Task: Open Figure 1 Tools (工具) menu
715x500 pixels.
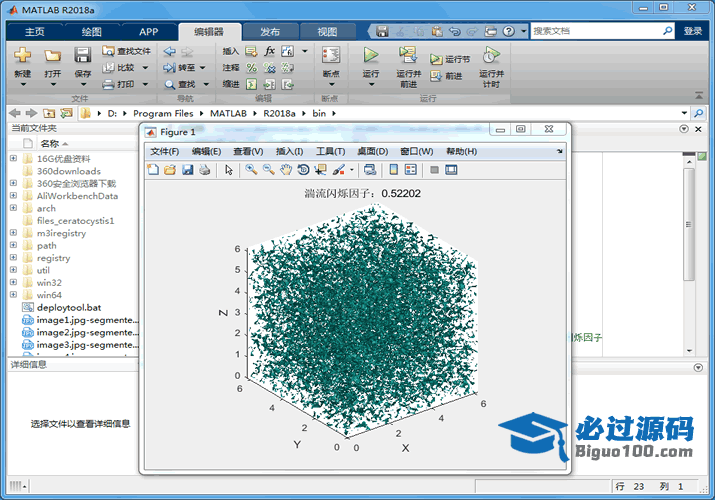Action: [331, 151]
